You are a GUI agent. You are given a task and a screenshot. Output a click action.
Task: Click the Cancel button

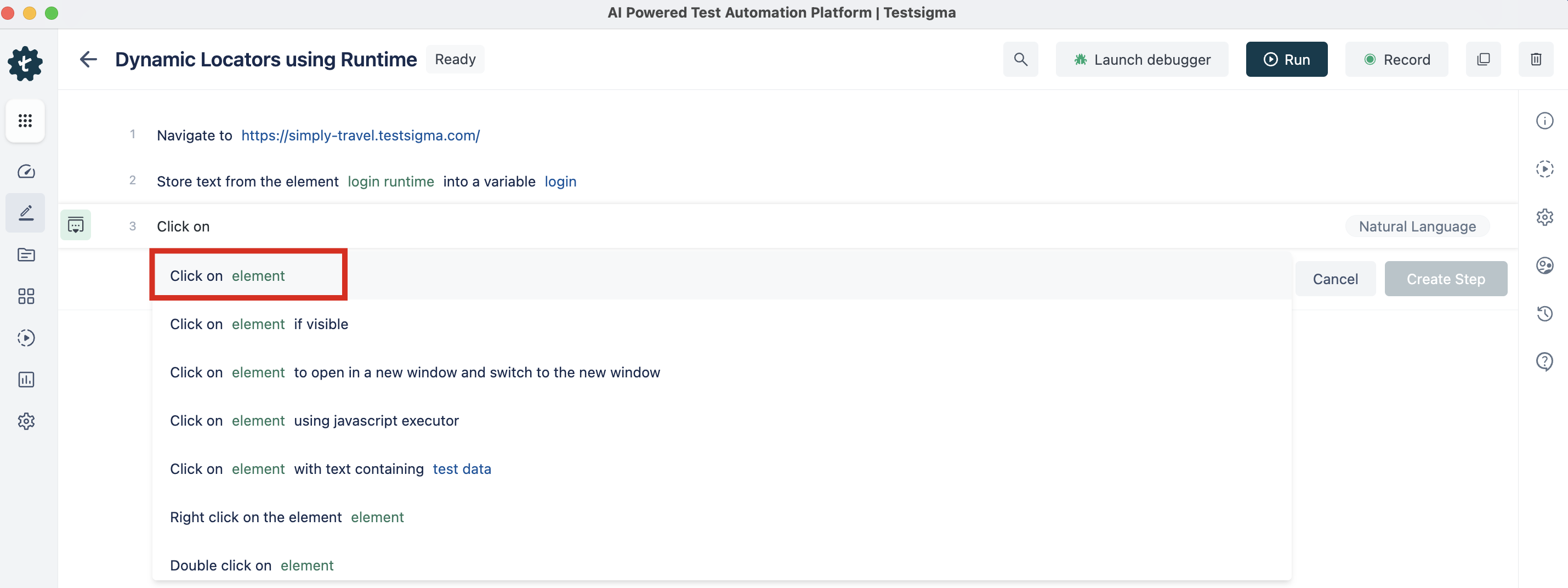pos(1335,279)
